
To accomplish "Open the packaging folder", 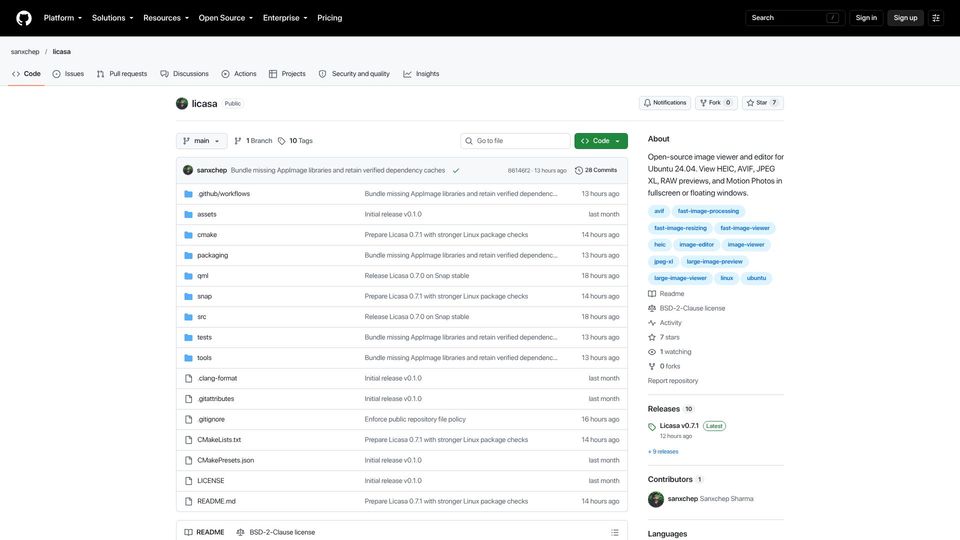I will coord(212,255).
